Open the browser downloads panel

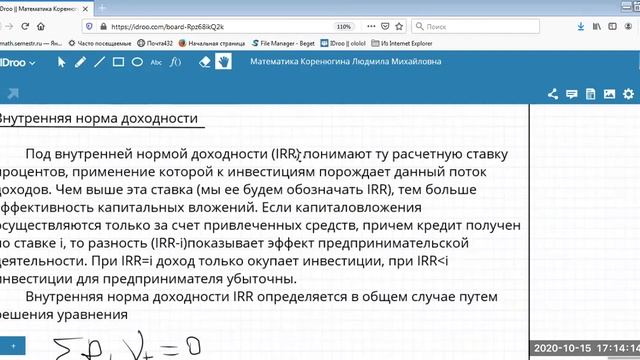pos(580,27)
